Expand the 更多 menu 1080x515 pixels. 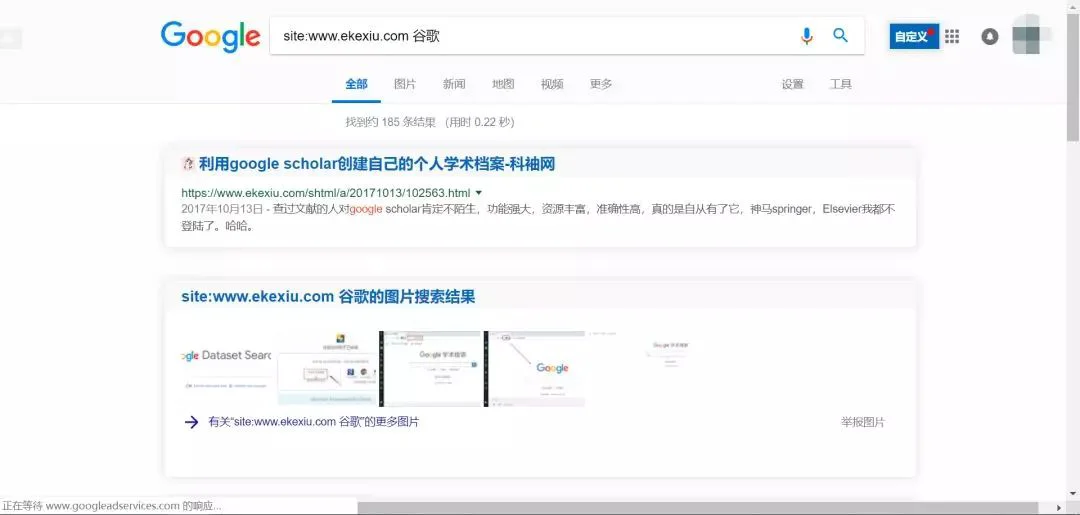pyautogui.click(x=601, y=84)
